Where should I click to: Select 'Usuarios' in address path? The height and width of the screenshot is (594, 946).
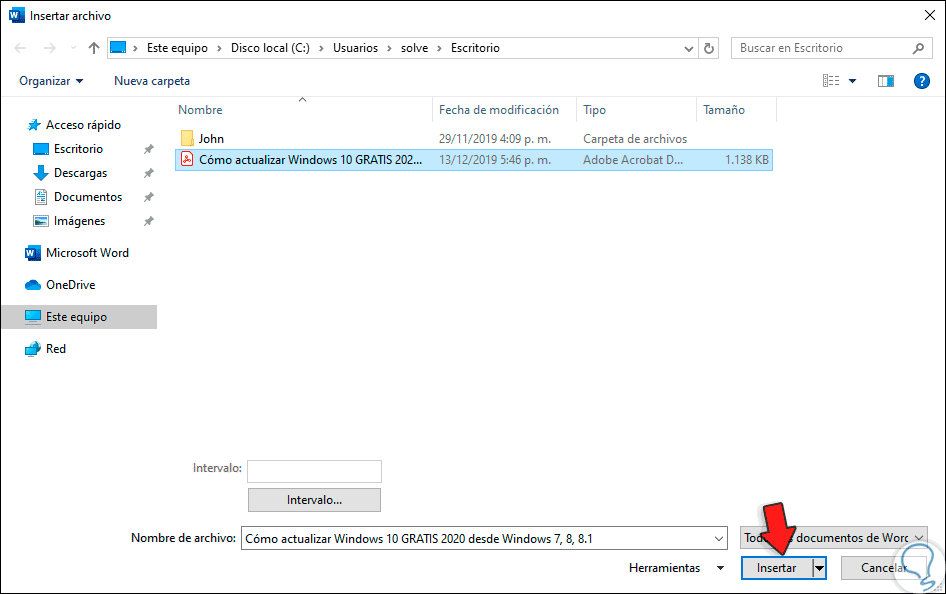[355, 48]
